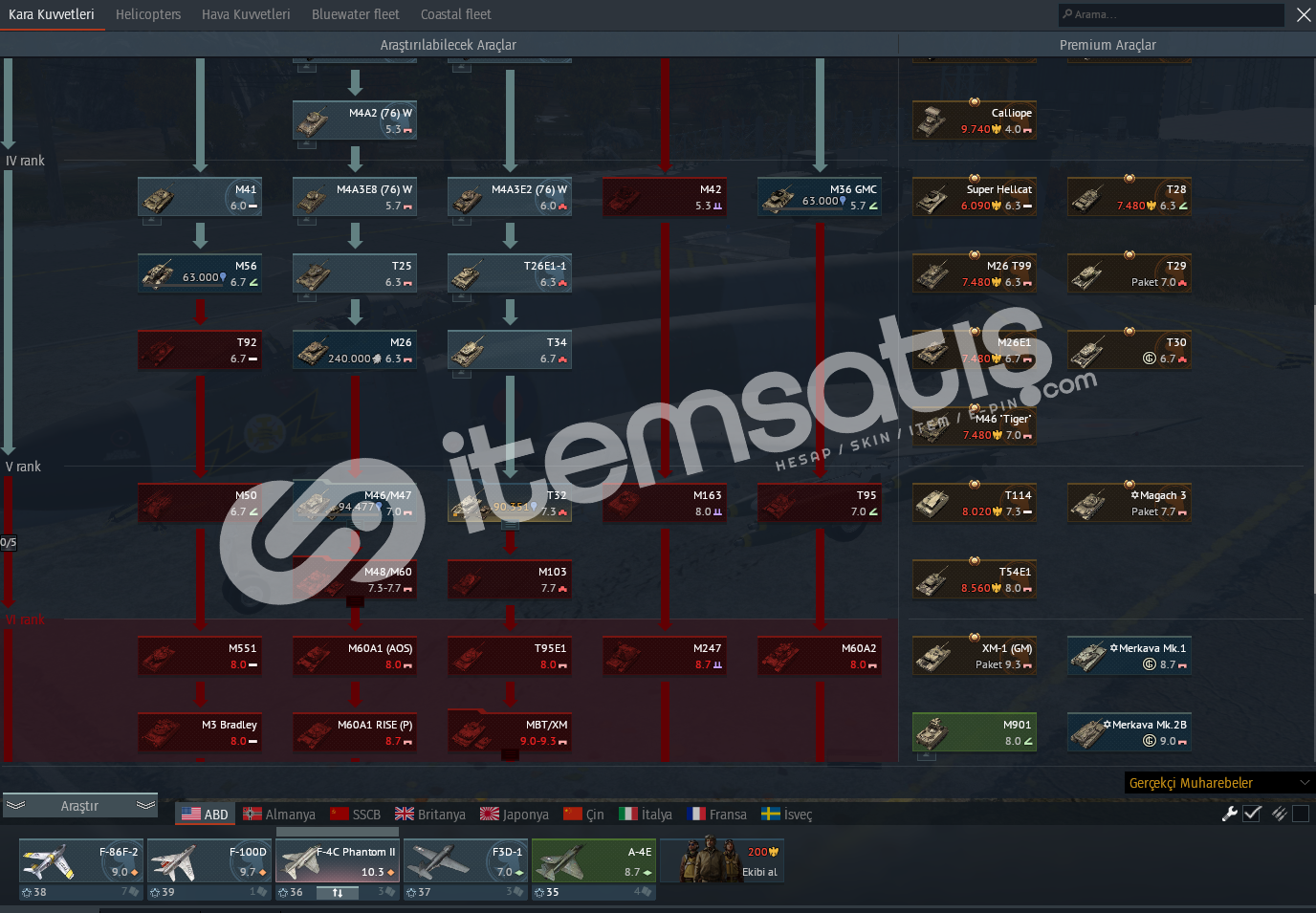Image resolution: width=1316 pixels, height=913 pixels.
Task: Click the Arama search field
Action: 1171,14
